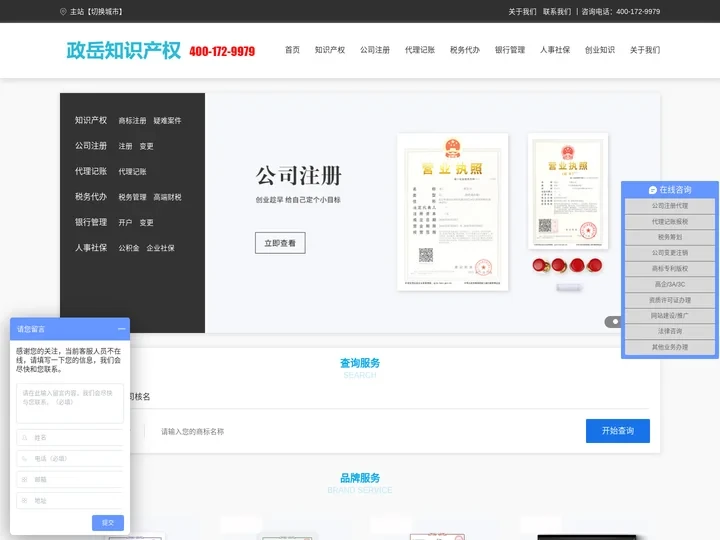Click the 政岳知识产权 logo
The image size is (720, 540).
coord(124,50)
